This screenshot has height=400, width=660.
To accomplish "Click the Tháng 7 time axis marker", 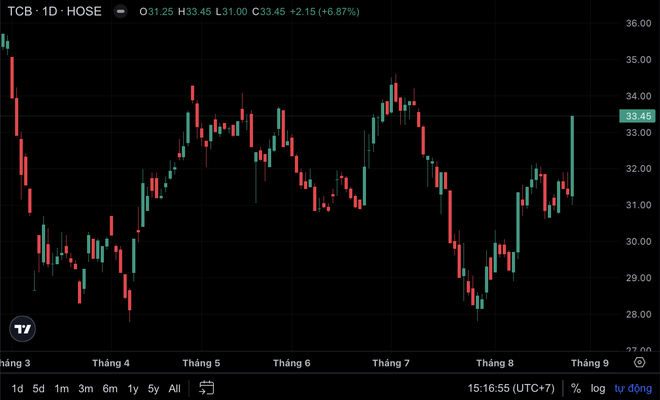I will tap(391, 363).
